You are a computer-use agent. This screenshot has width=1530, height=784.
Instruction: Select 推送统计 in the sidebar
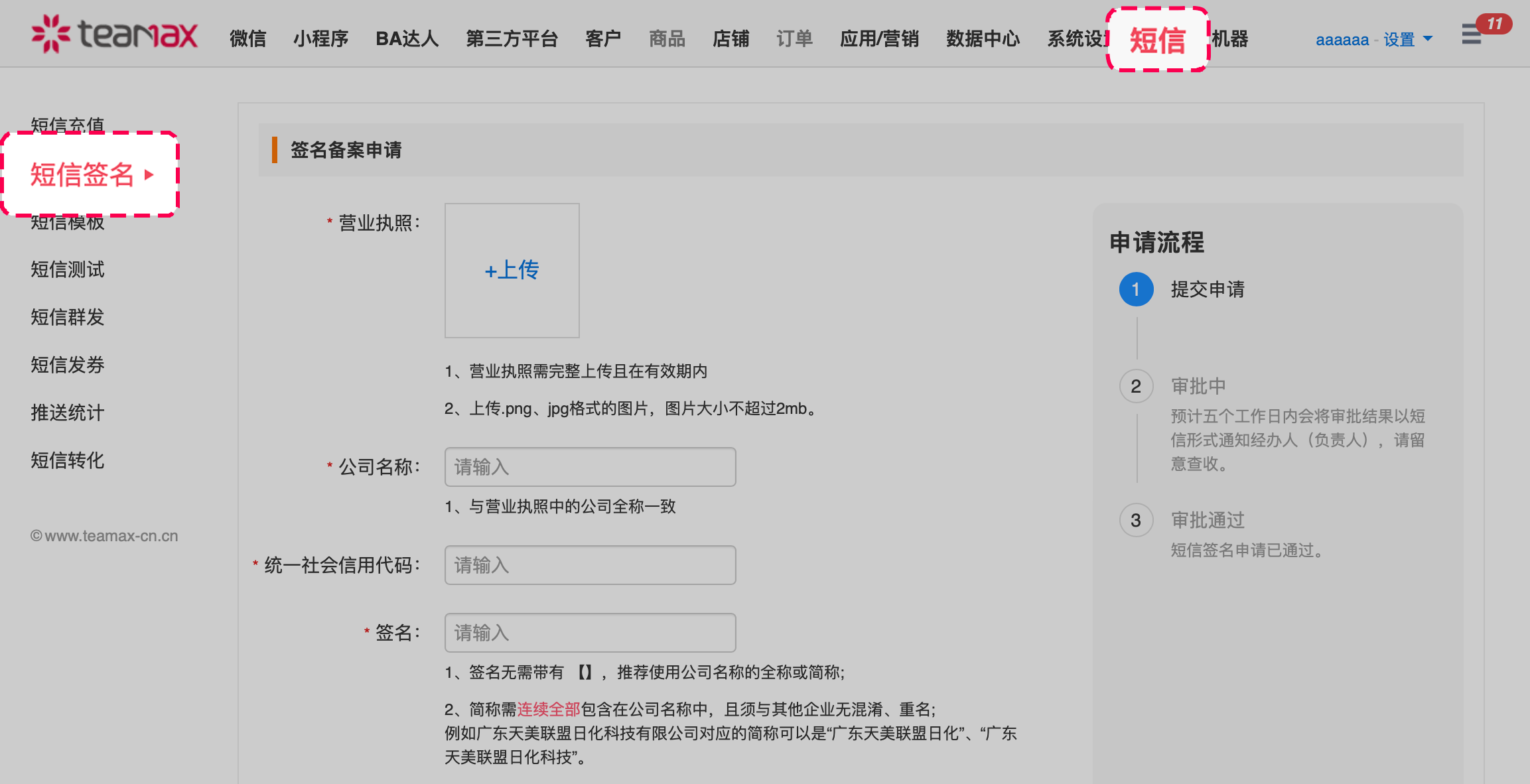(x=67, y=413)
